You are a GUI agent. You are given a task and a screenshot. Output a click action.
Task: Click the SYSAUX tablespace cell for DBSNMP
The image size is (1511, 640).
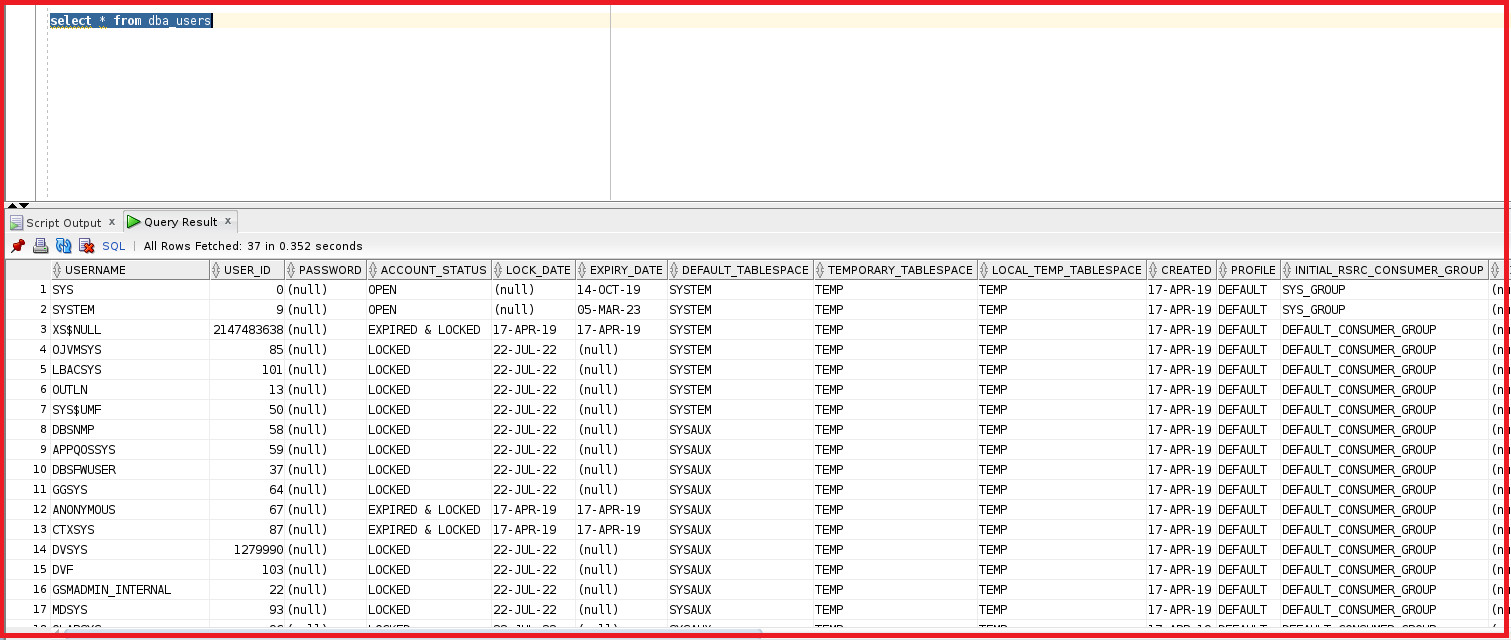tap(740, 430)
